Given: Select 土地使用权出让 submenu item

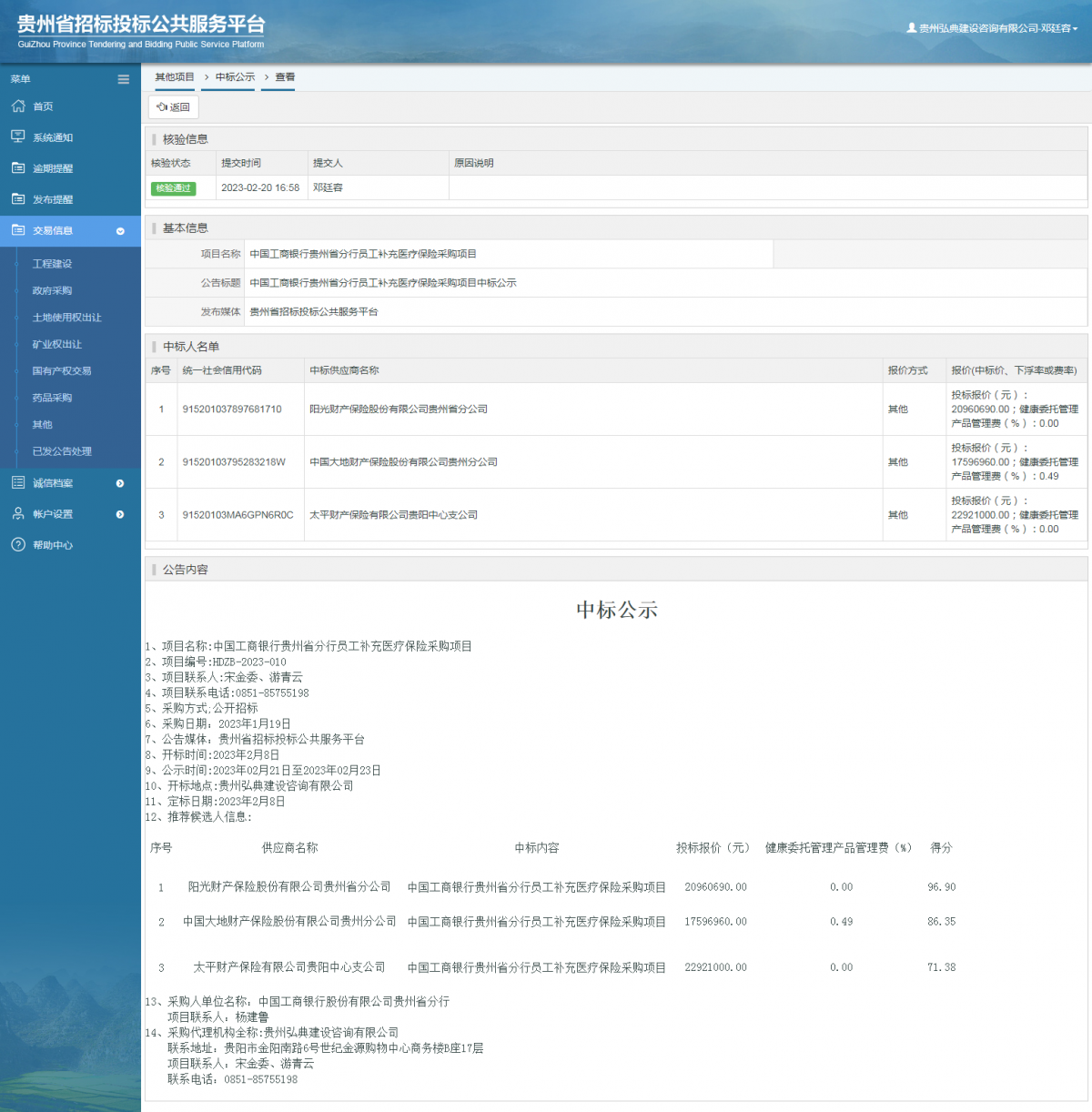Looking at the screenshot, I should pyautogui.click(x=67, y=318).
